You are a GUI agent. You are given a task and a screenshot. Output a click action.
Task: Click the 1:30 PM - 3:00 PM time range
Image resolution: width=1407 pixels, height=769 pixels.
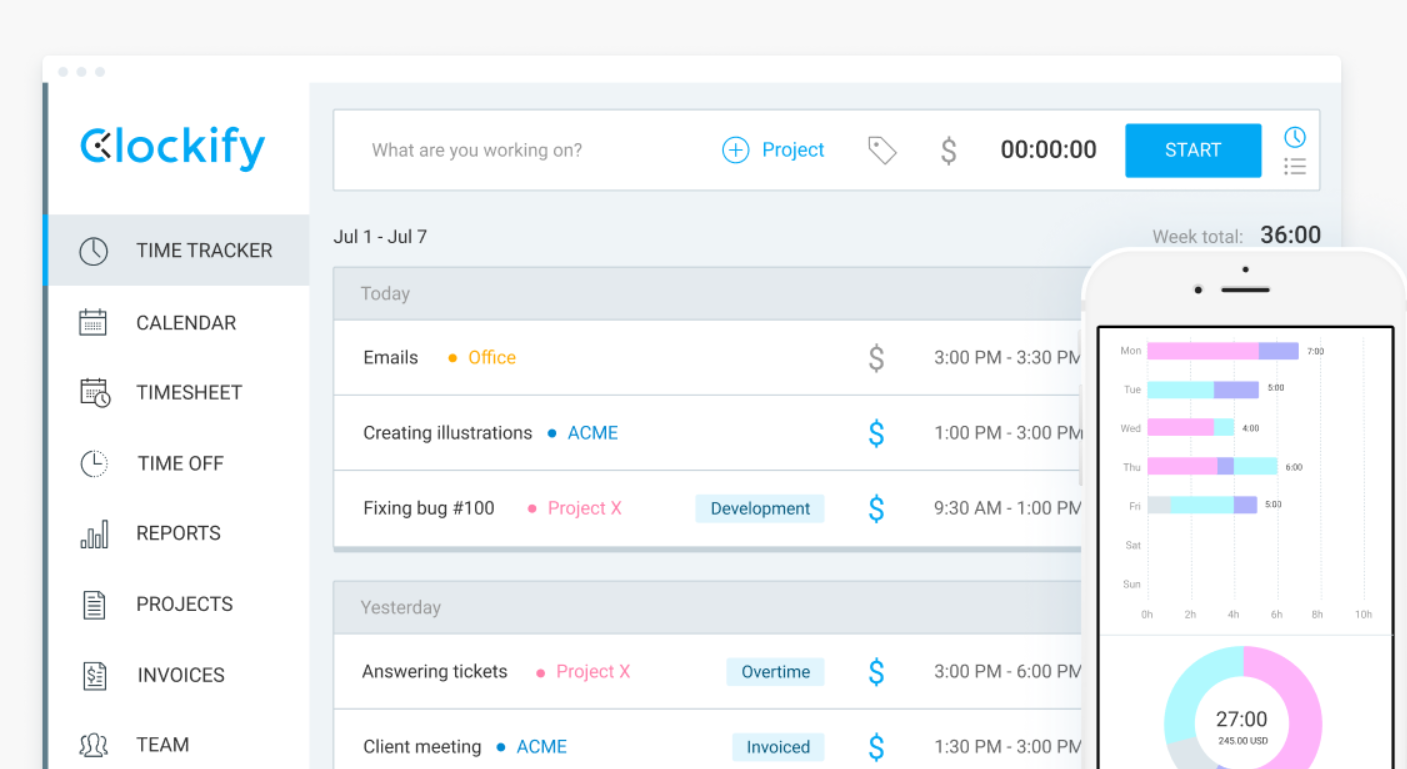point(1008,747)
